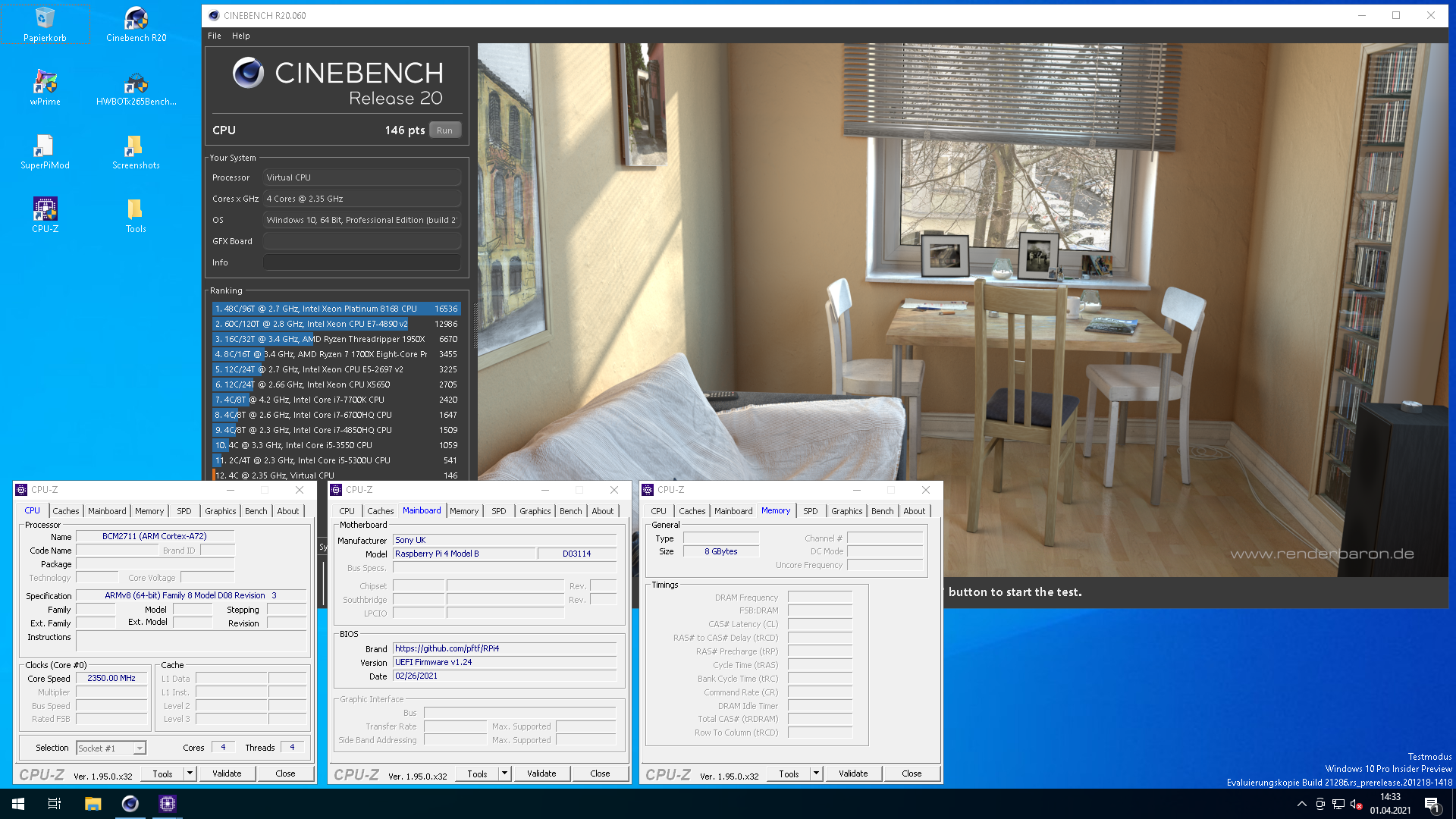Open About tab in right CPU-Z
Viewport: 1456px width, 819px height.
pos(915,511)
